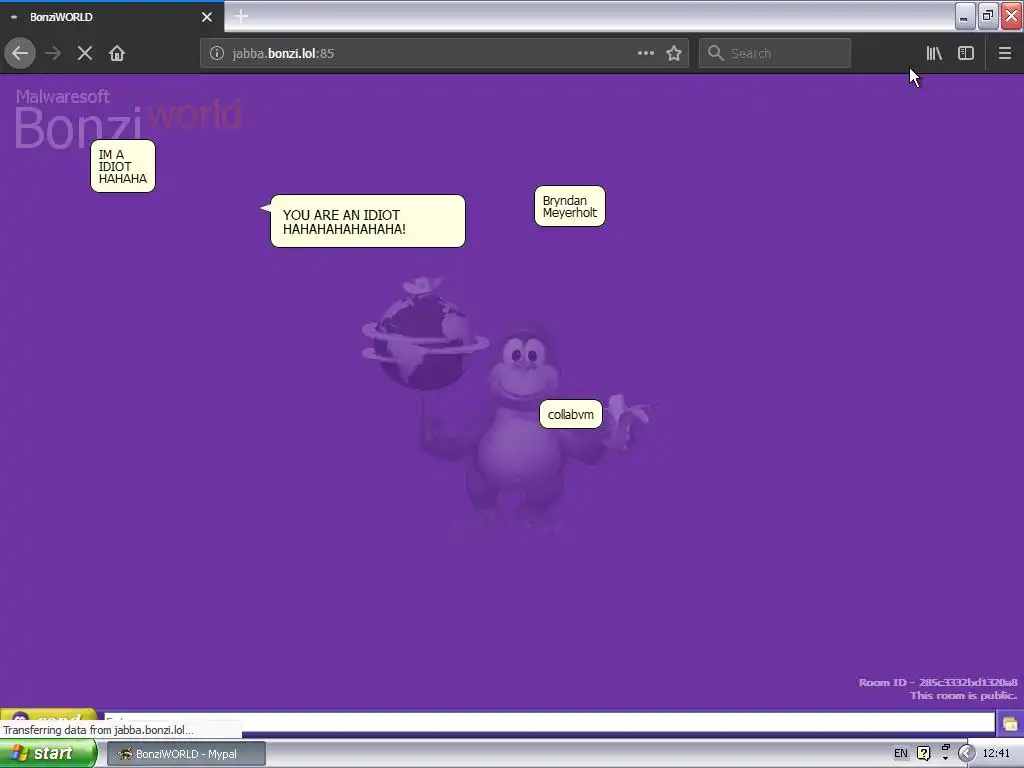Image resolution: width=1024 pixels, height=768 pixels.
Task: Click the search magnifier icon
Action: click(x=716, y=53)
